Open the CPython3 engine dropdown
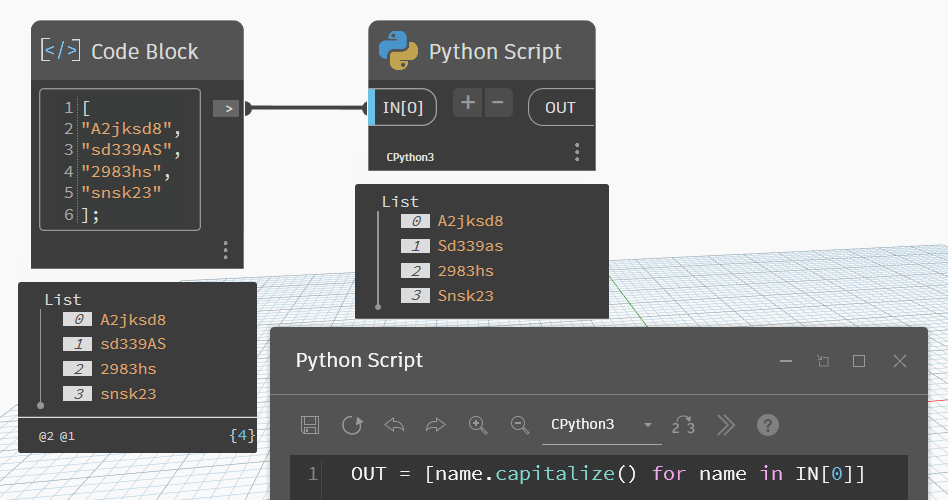 pyautogui.click(x=601, y=425)
